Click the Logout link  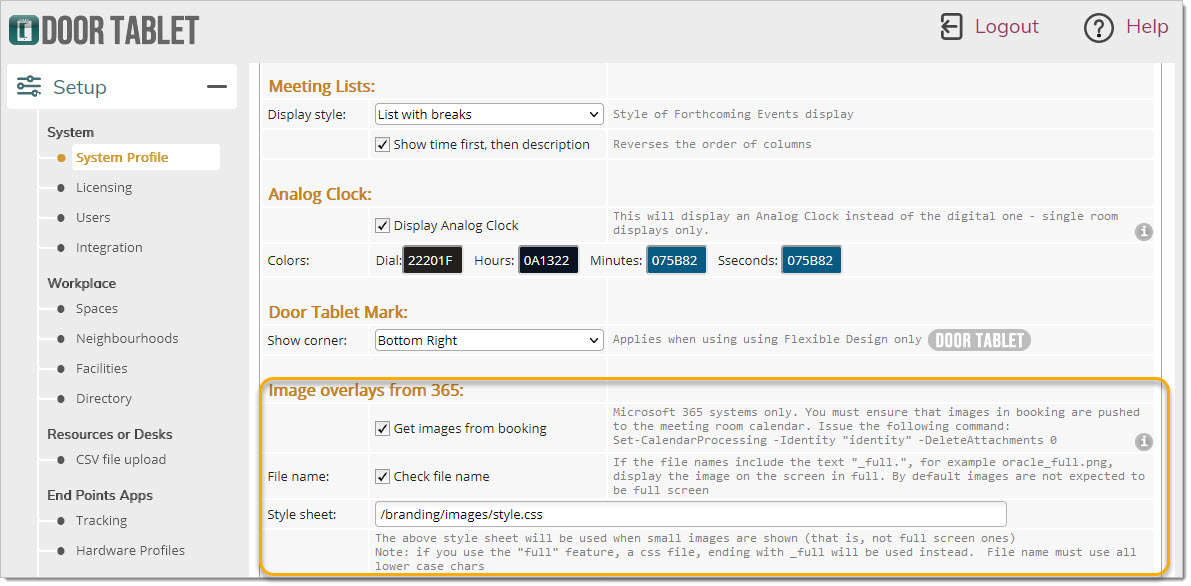click(1006, 27)
